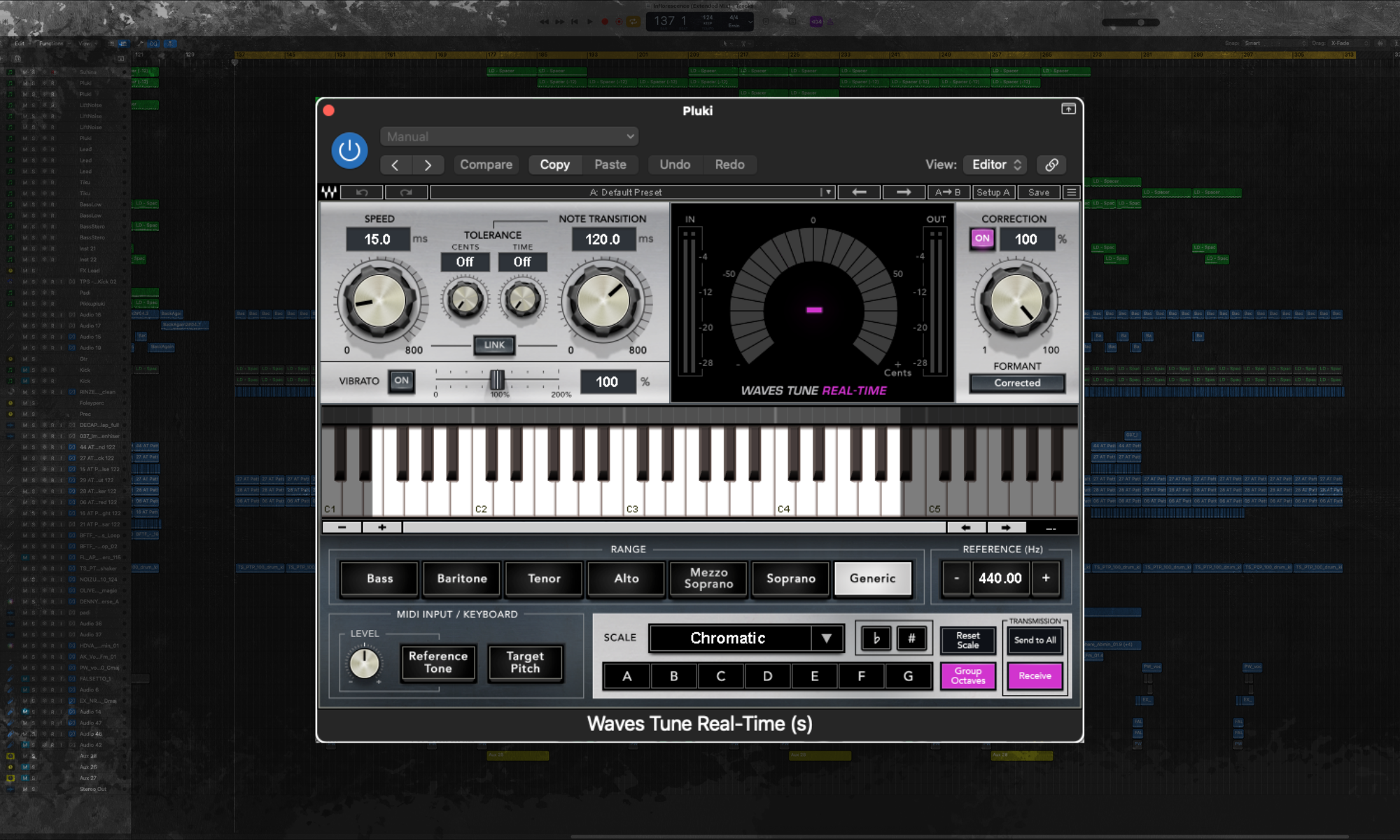1400x840 pixels.
Task: Click the vibrato amount slider handle
Action: [496, 380]
